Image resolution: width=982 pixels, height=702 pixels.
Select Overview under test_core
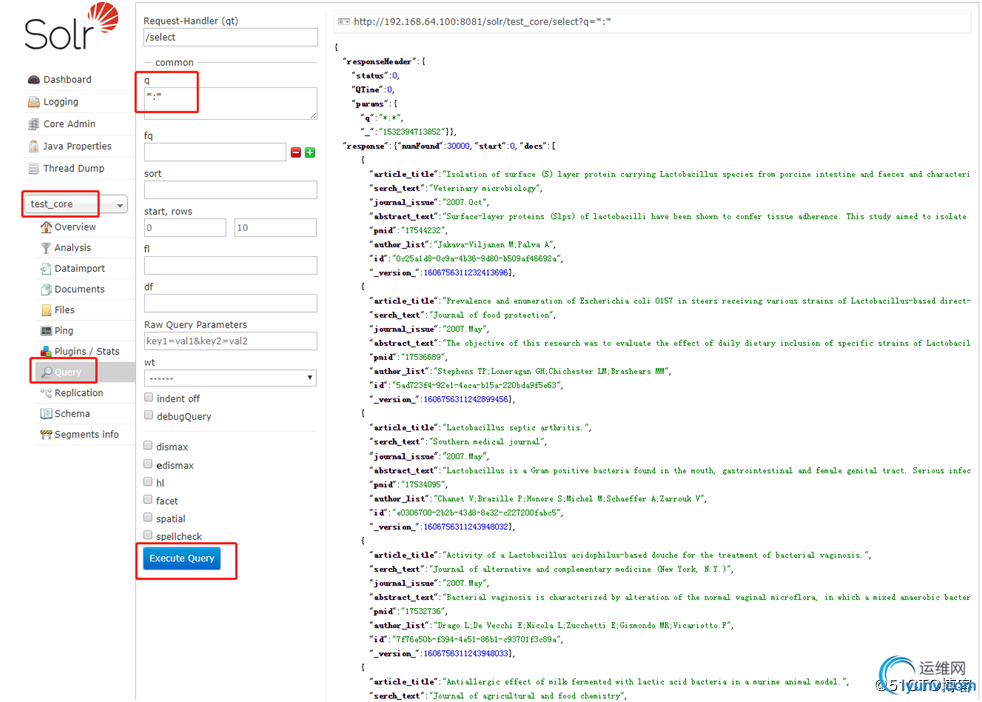point(75,227)
